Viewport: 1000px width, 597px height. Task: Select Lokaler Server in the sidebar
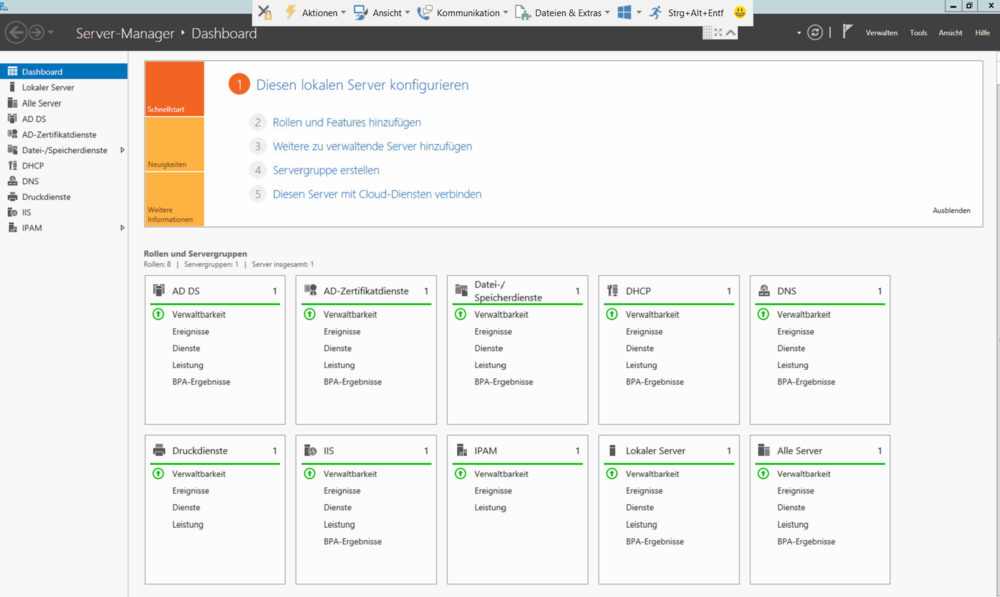[48, 88]
